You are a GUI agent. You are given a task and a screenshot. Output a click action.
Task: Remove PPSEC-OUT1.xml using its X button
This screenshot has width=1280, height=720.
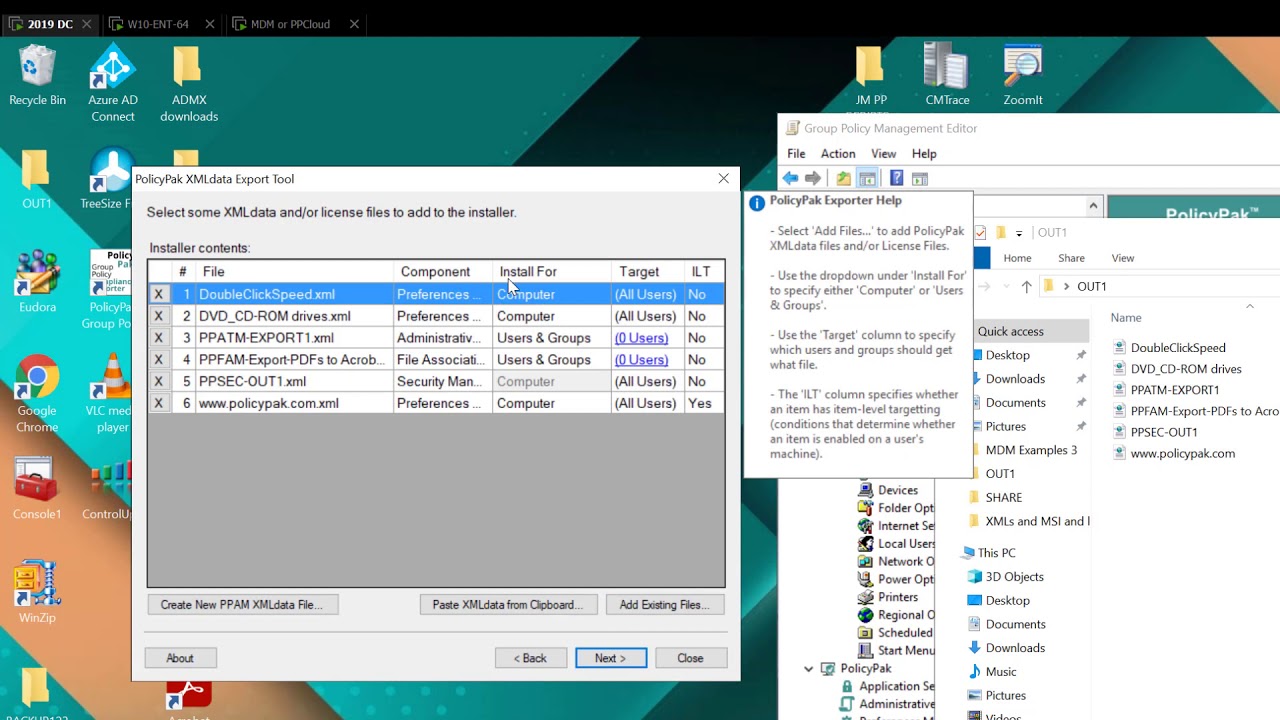[x=158, y=381]
